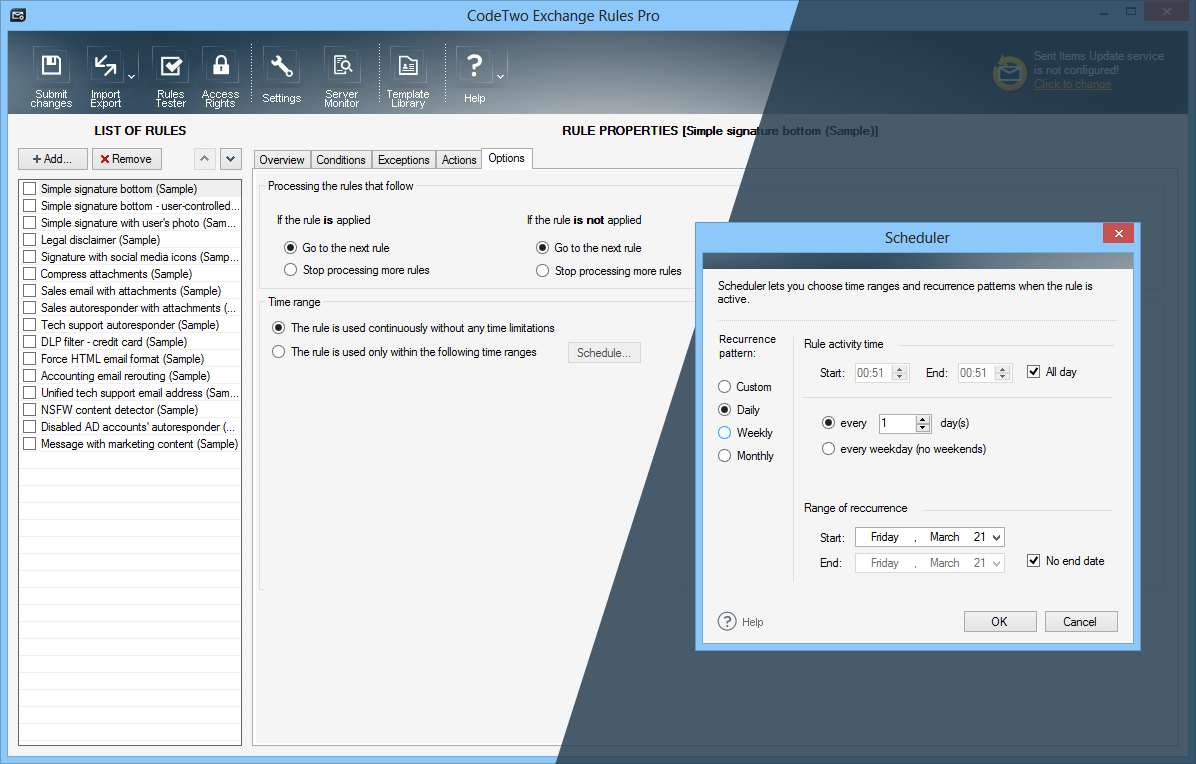Screen dimensions: 1196x764
Task: Close the Scheduler dialog with red X
Action: point(1118,233)
